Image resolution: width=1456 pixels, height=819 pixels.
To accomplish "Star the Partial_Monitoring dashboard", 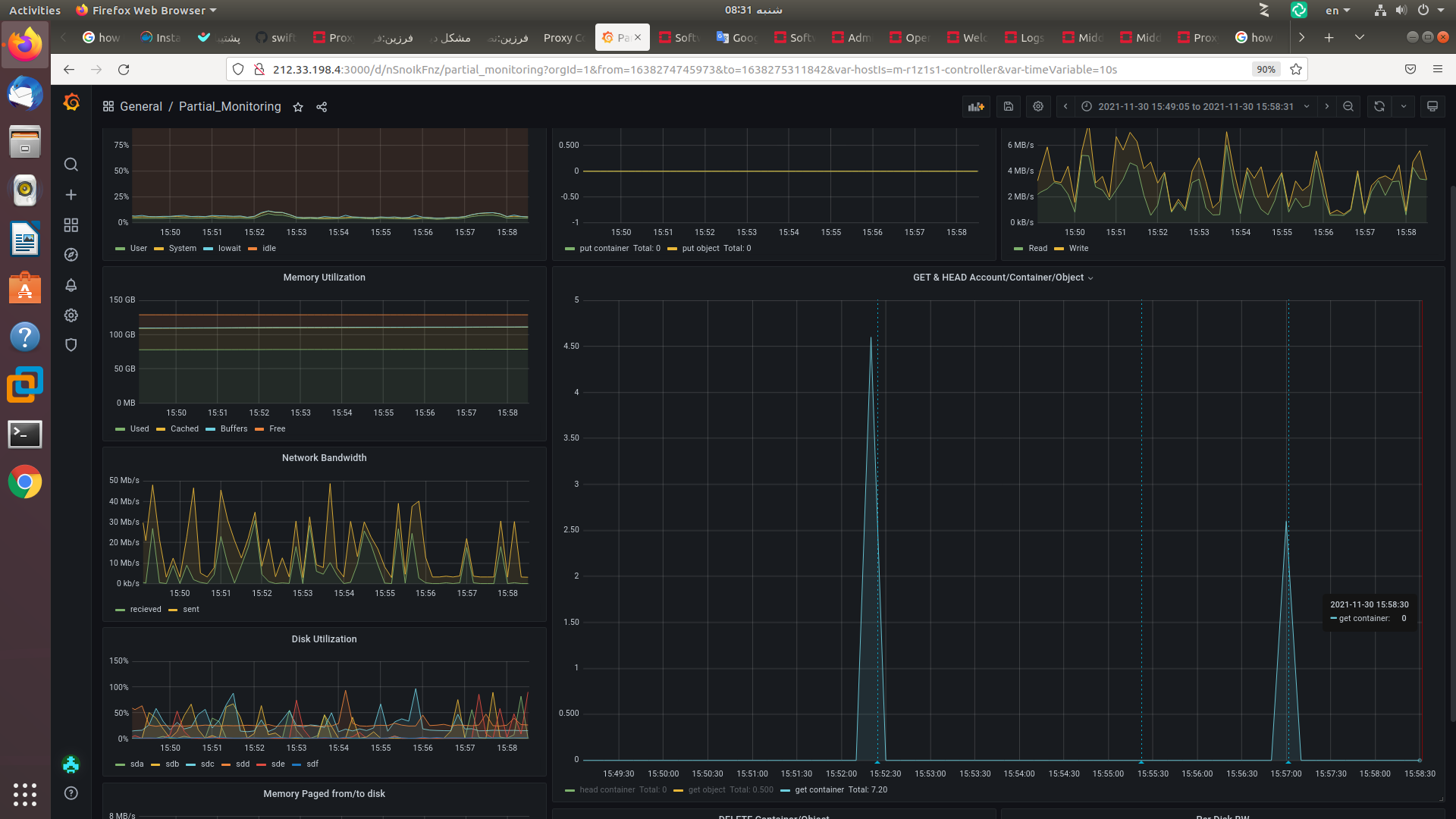I will (x=298, y=107).
